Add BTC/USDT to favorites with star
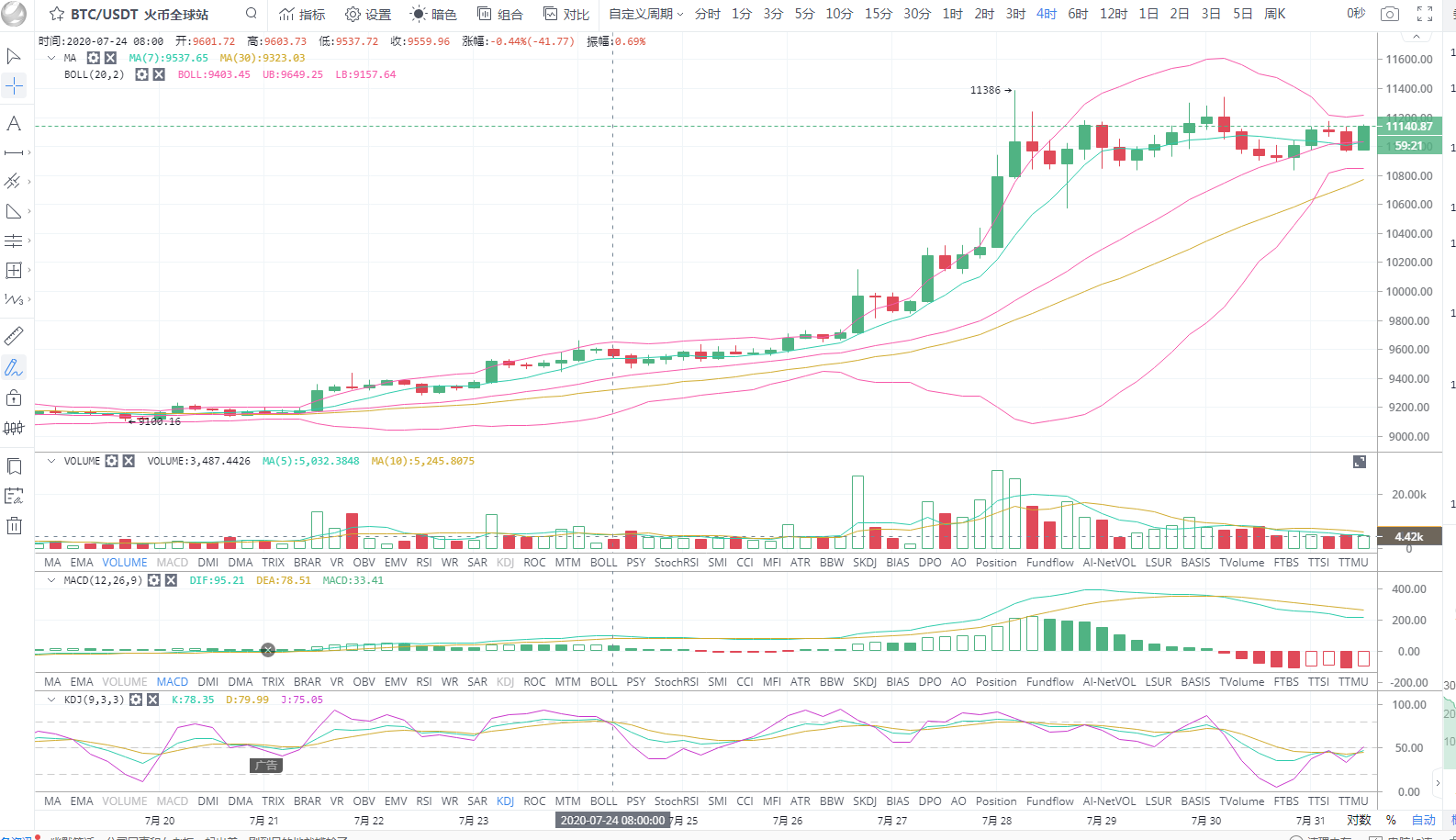The width and height of the screenshot is (1456, 840). tap(57, 14)
